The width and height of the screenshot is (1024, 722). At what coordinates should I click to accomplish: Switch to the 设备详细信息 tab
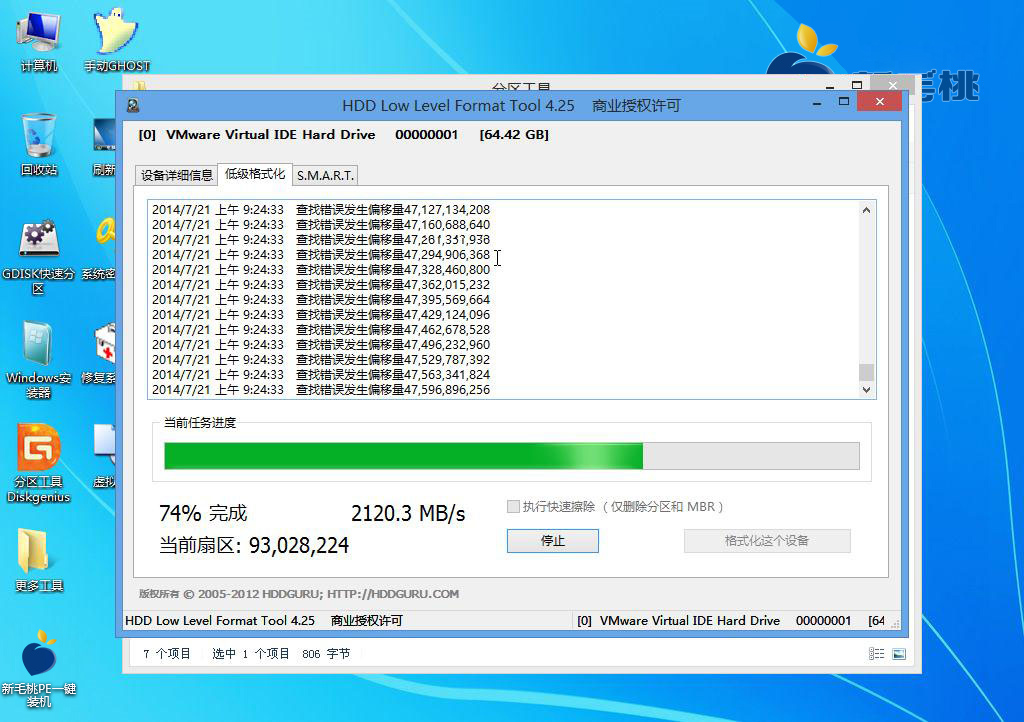click(x=176, y=175)
